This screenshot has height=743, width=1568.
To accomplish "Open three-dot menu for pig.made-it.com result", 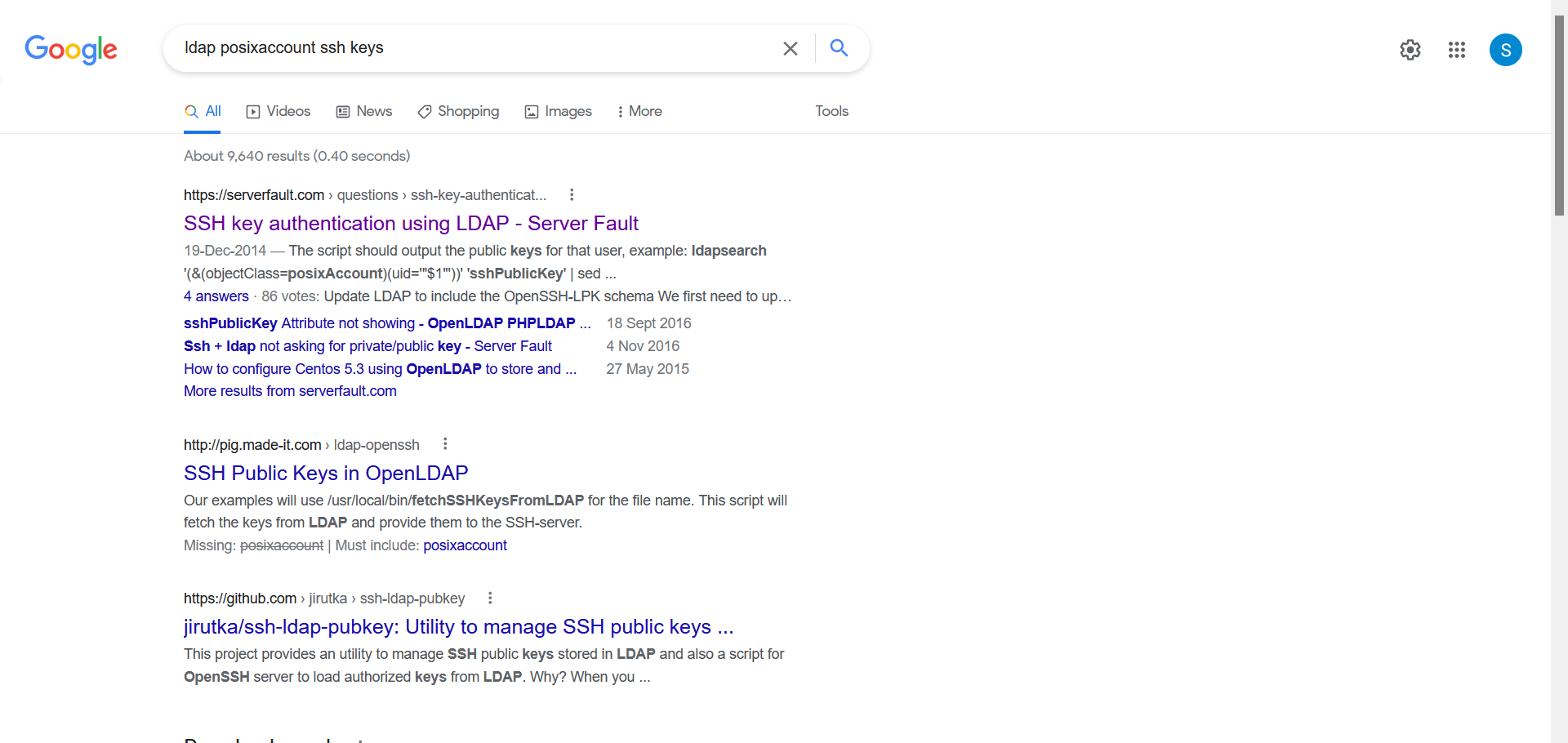I will coord(445,444).
